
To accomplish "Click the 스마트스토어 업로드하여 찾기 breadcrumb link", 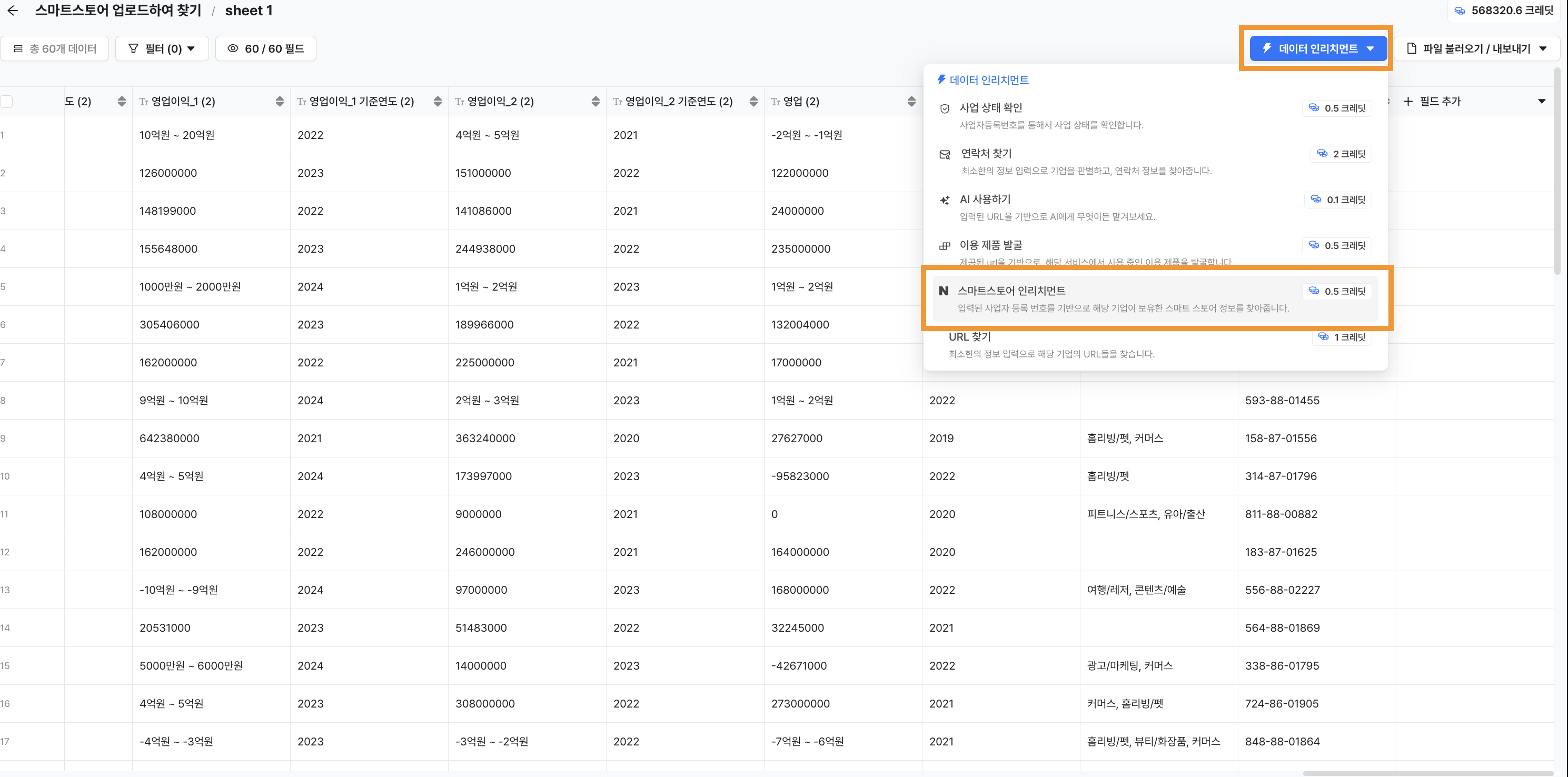I will coord(118,11).
